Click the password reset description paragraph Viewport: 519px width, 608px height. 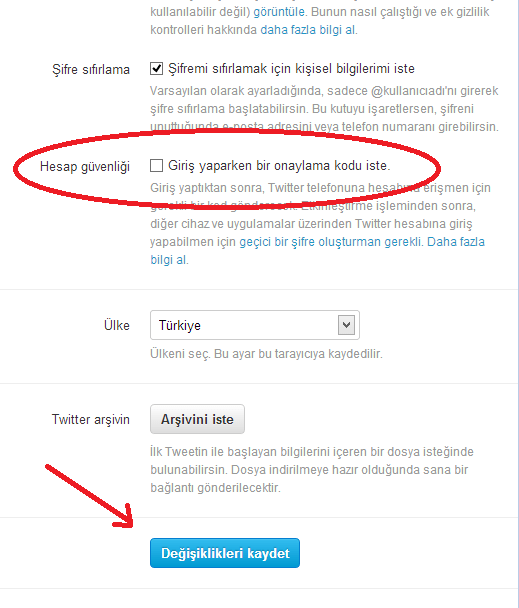point(324,109)
